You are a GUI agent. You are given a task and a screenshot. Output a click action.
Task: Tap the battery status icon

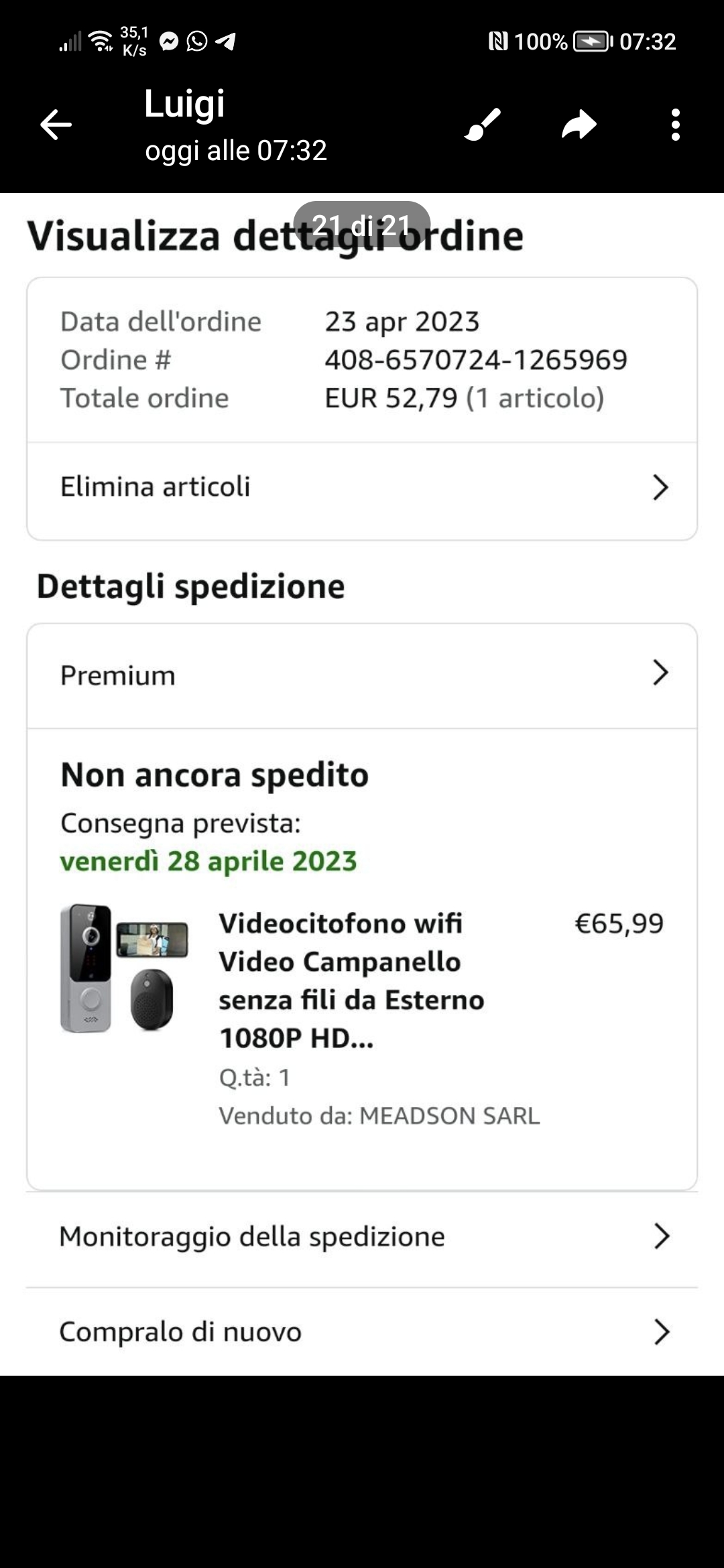tap(593, 42)
